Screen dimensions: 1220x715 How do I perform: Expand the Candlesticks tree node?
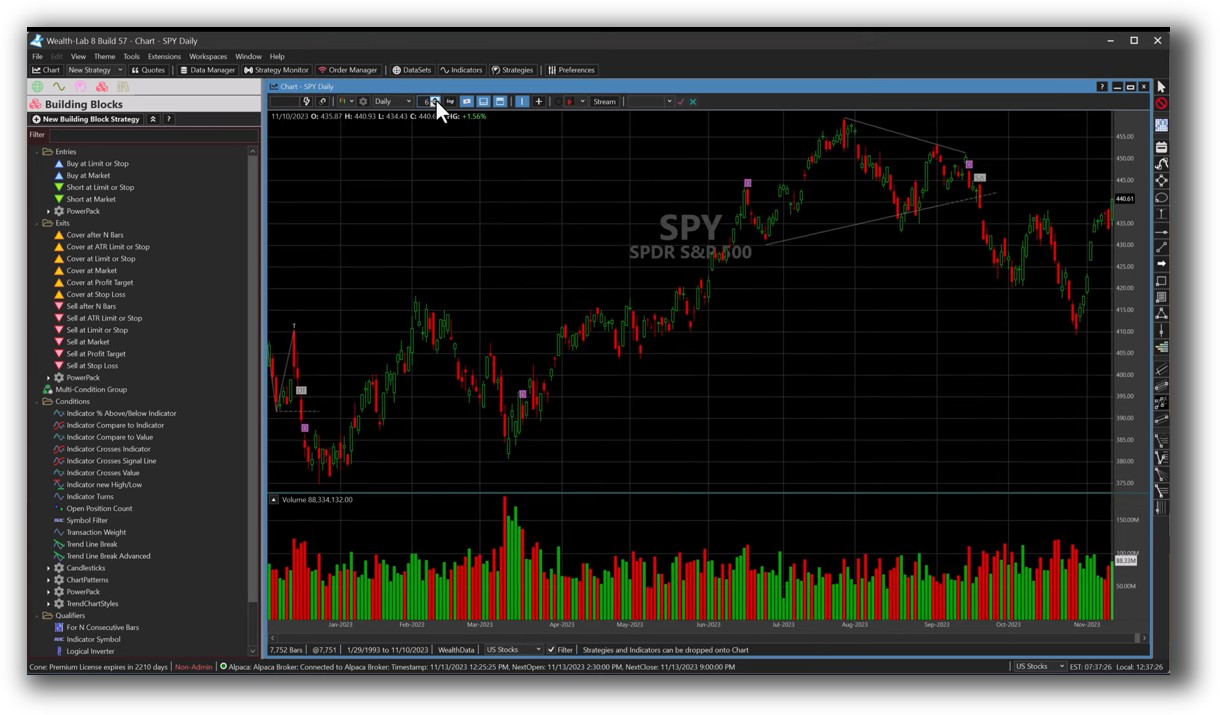pyautogui.click(x=48, y=568)
